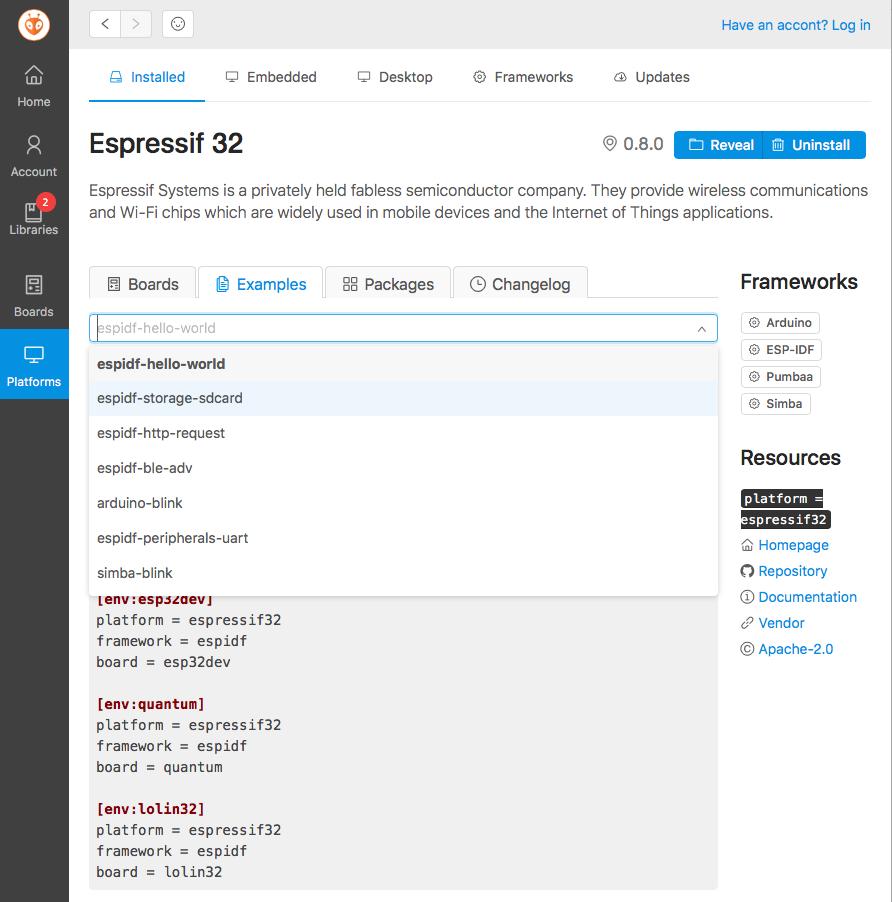This screenshot has width=892, height=902.
Task: Click 'Have an account? Log in' link
Action: pyautogui.click(x=796, y=25)
